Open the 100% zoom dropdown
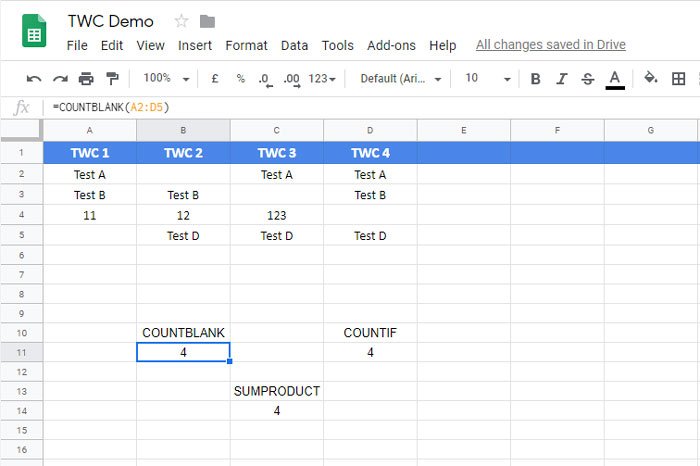700x466 pixels. pyautogui.click(x=166, y=78)
